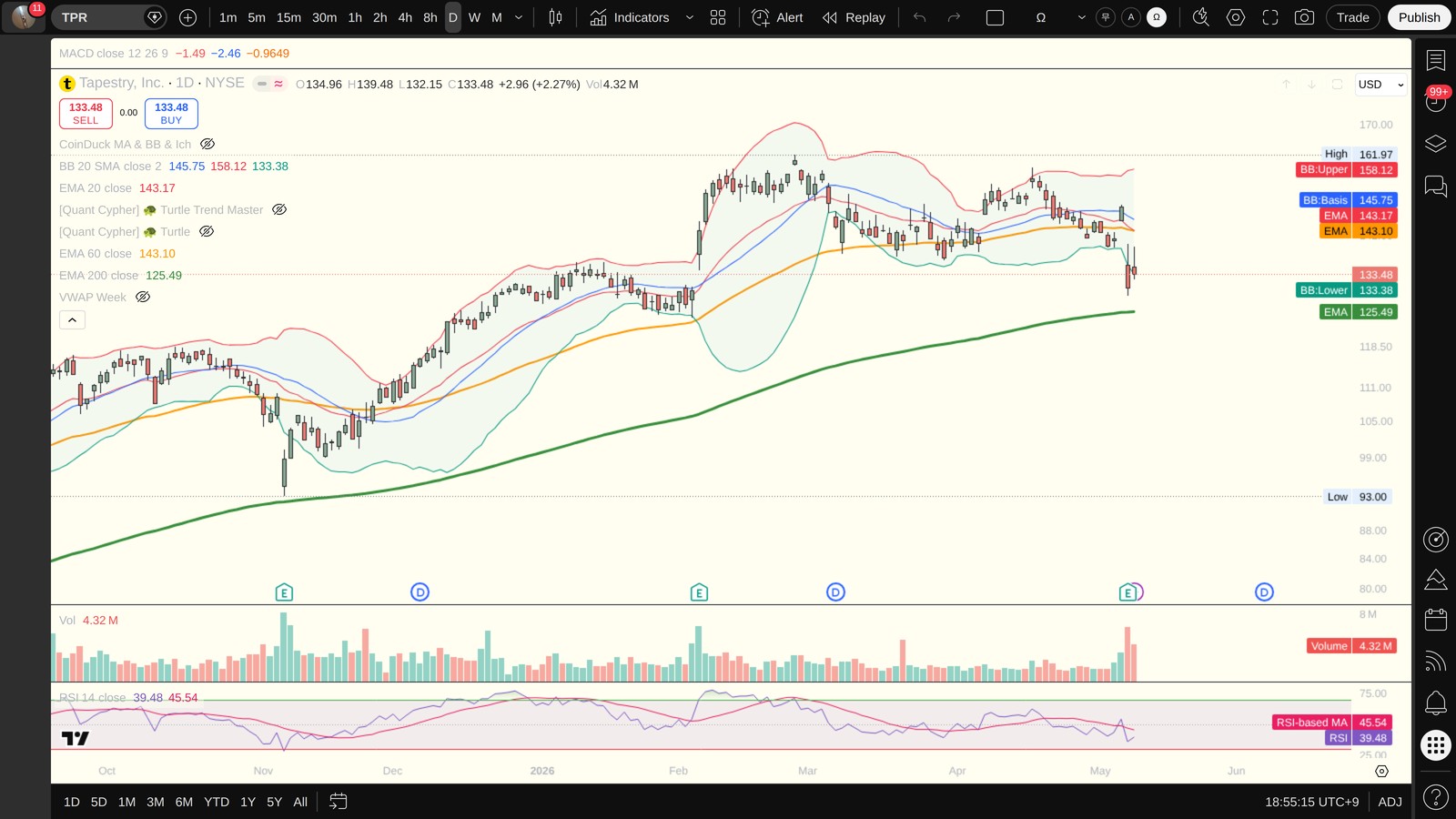Image resolution: width=1456 pixels, height=819 pixels.
Task: Open the candlestick chart style selector
Action: pyautogui.click(x=555, y=17)
